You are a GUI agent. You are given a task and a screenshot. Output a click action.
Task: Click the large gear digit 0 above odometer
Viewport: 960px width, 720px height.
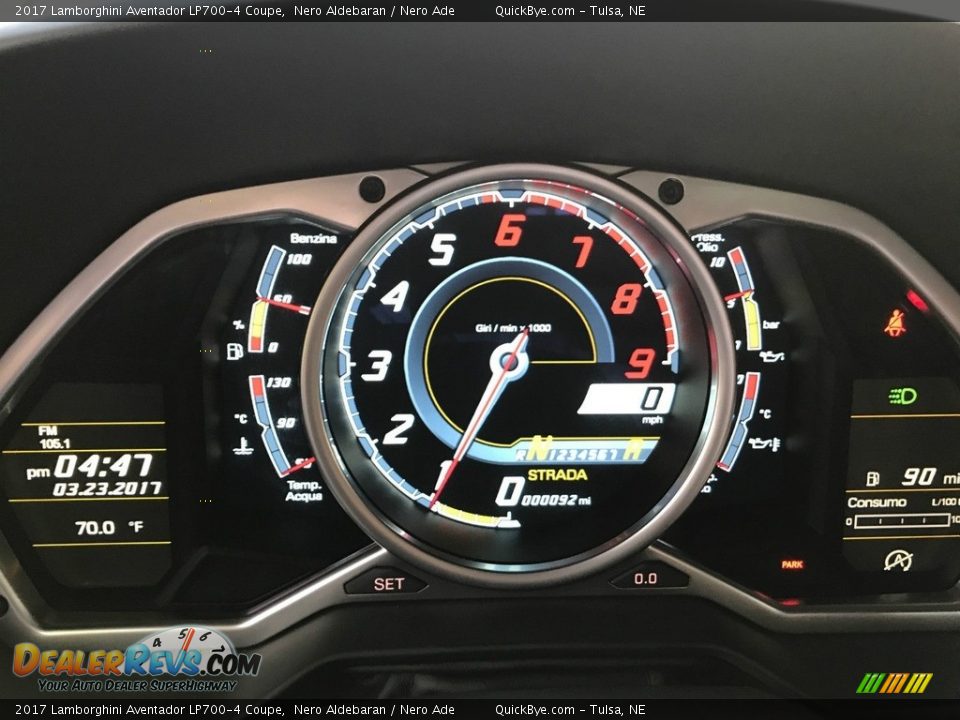[x=509, y=492]
